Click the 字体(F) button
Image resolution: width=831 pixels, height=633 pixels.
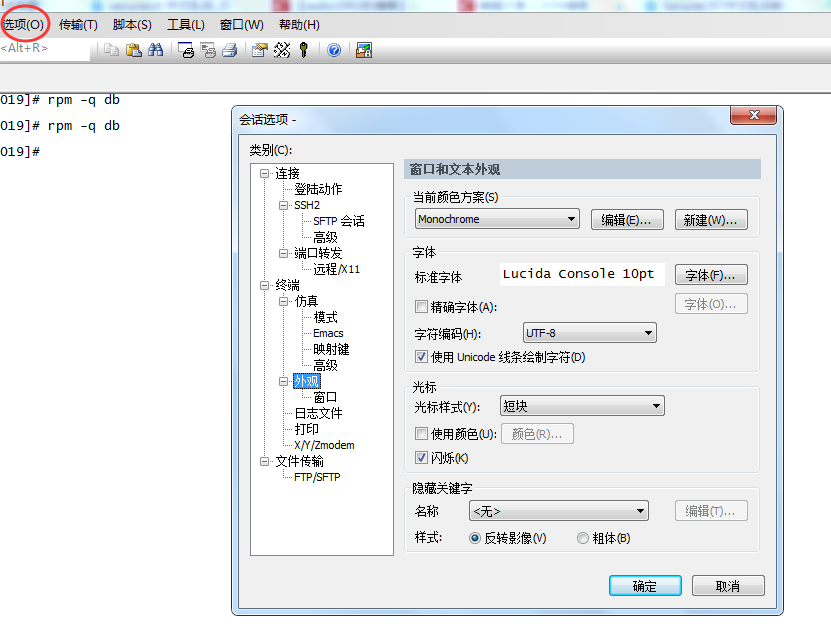[710, 274]
